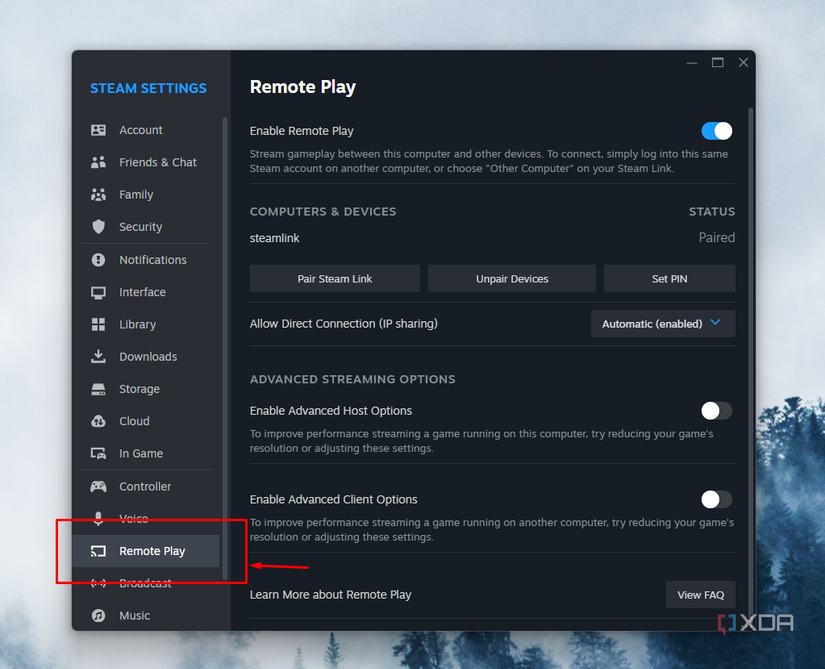
Task: Select Library in the settings sidebar
Action: [x=146, y=325]
